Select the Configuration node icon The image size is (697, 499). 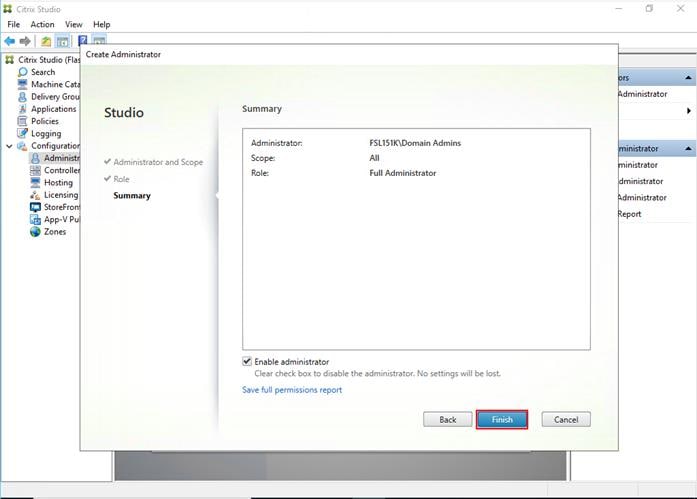22,146
